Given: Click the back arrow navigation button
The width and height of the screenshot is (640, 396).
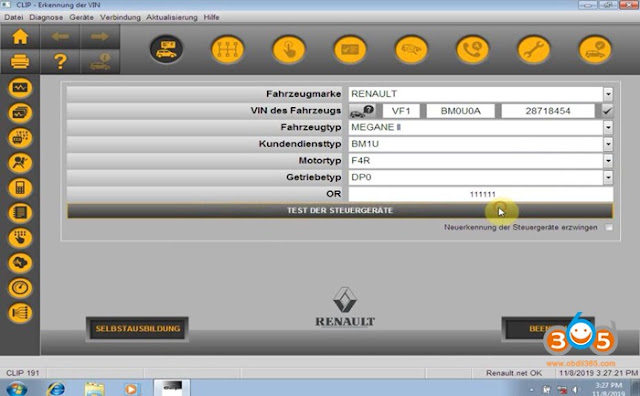Looking at the screenshot, I should 60,37.
